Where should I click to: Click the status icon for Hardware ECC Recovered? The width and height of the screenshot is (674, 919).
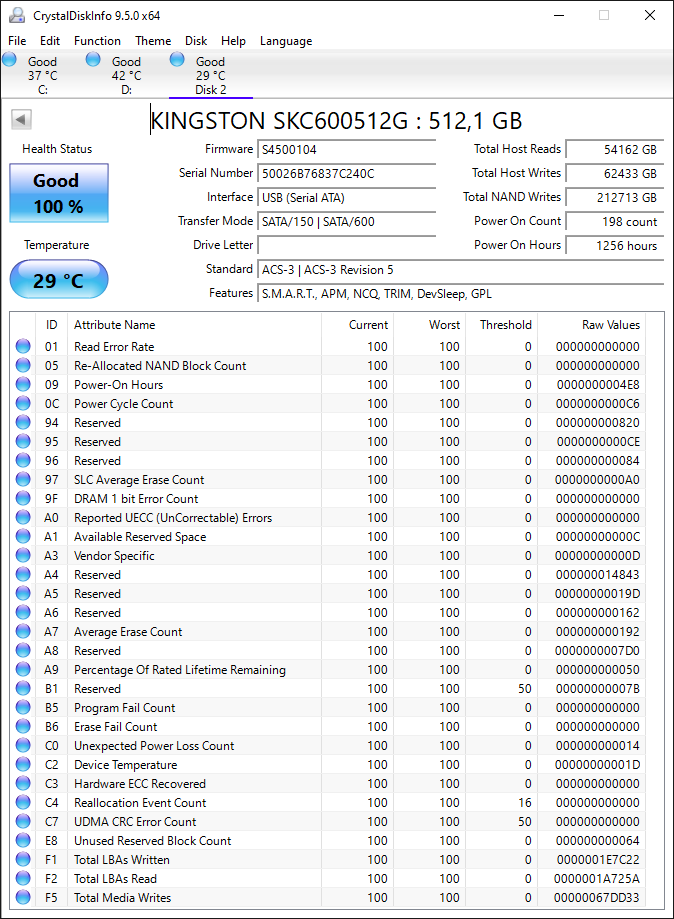[x=23, y=784]
